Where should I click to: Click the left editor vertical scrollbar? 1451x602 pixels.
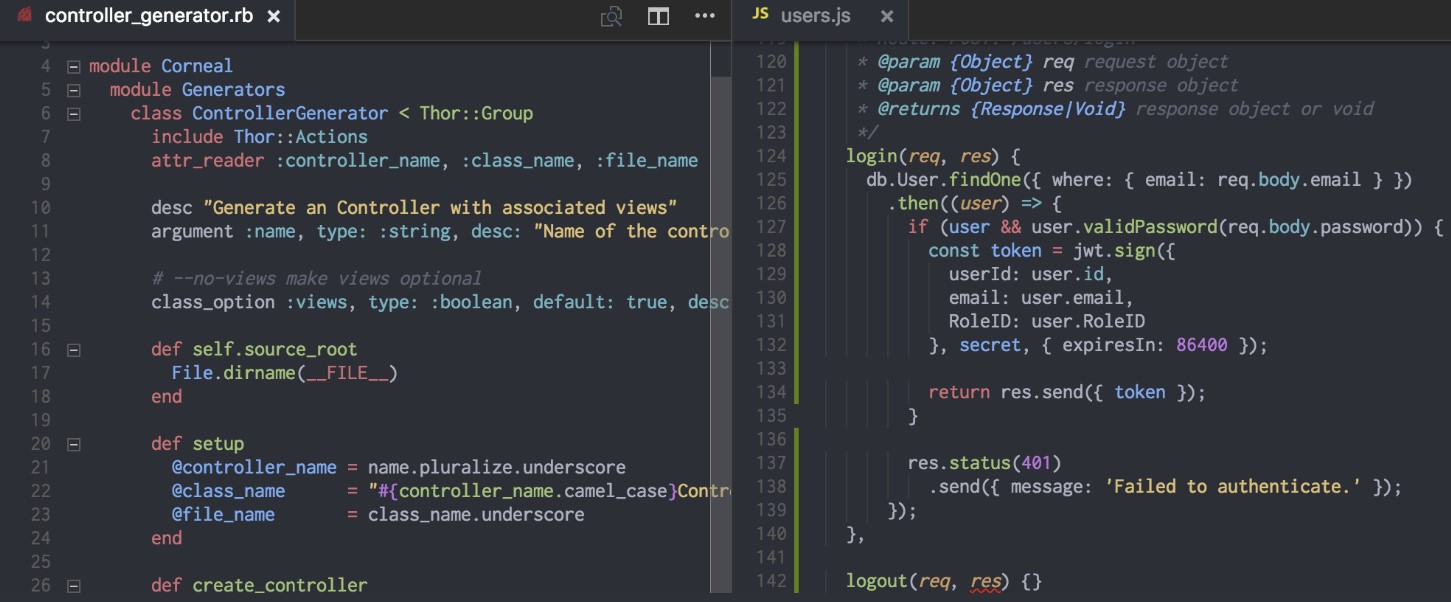(x=721, y=320)
